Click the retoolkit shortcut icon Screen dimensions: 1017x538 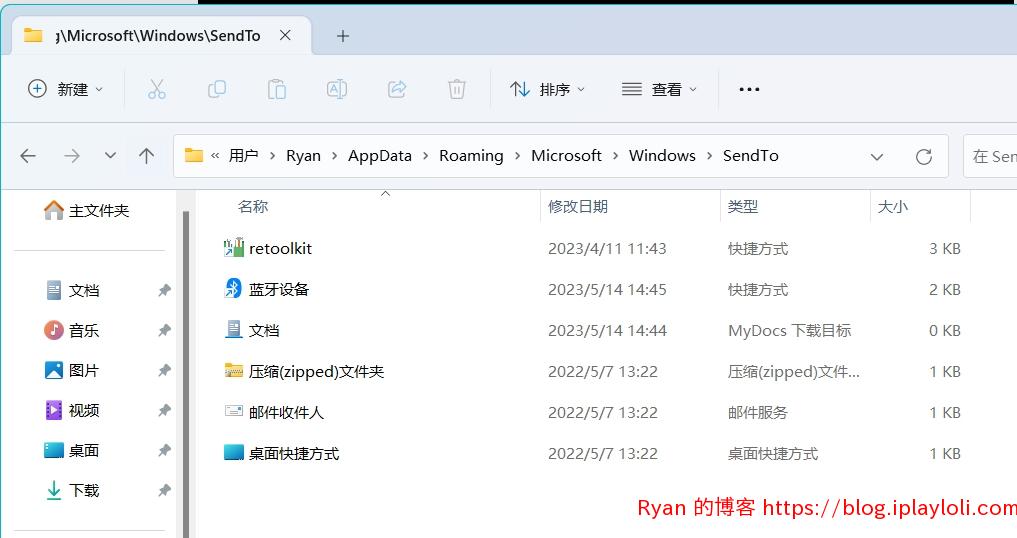233,248
